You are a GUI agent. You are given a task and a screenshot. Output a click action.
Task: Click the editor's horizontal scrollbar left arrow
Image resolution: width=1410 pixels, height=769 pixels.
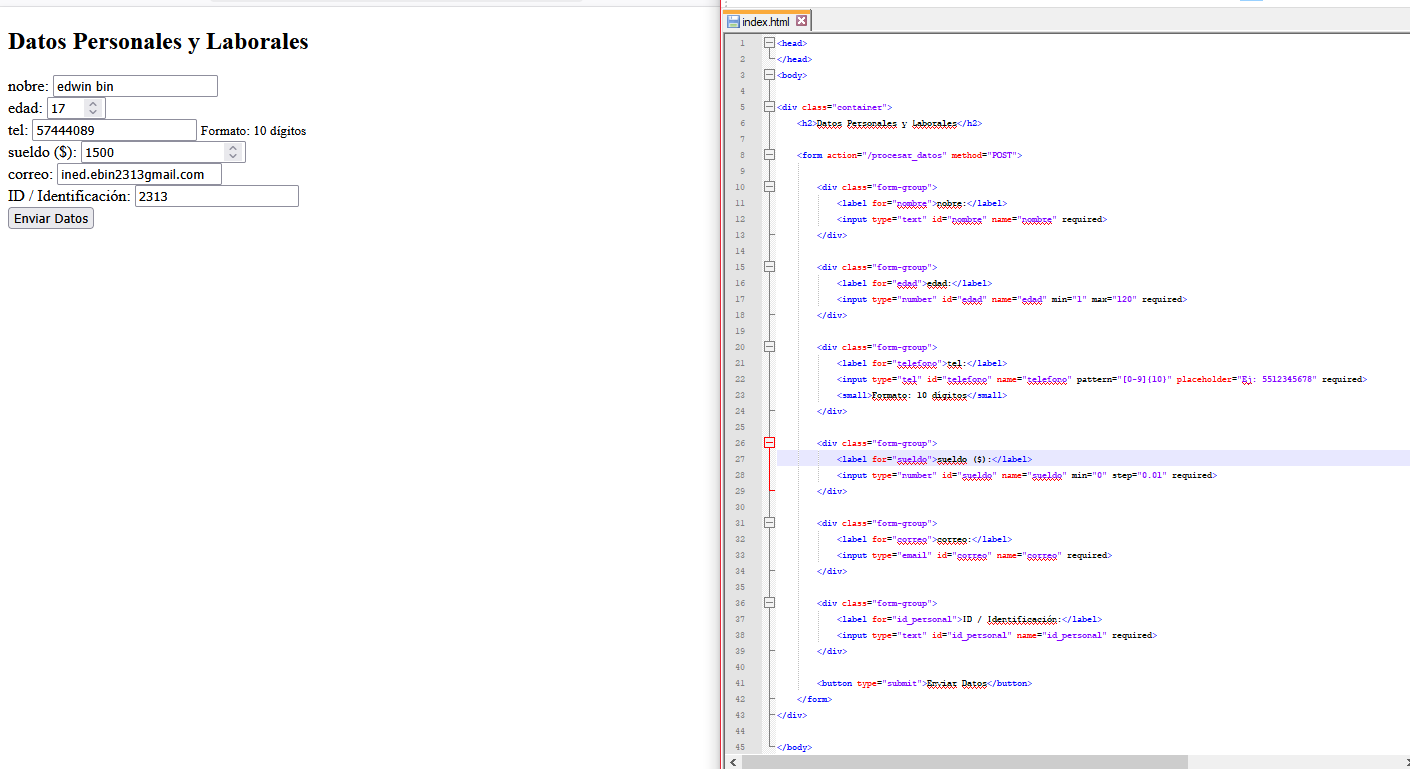(732, 762)
